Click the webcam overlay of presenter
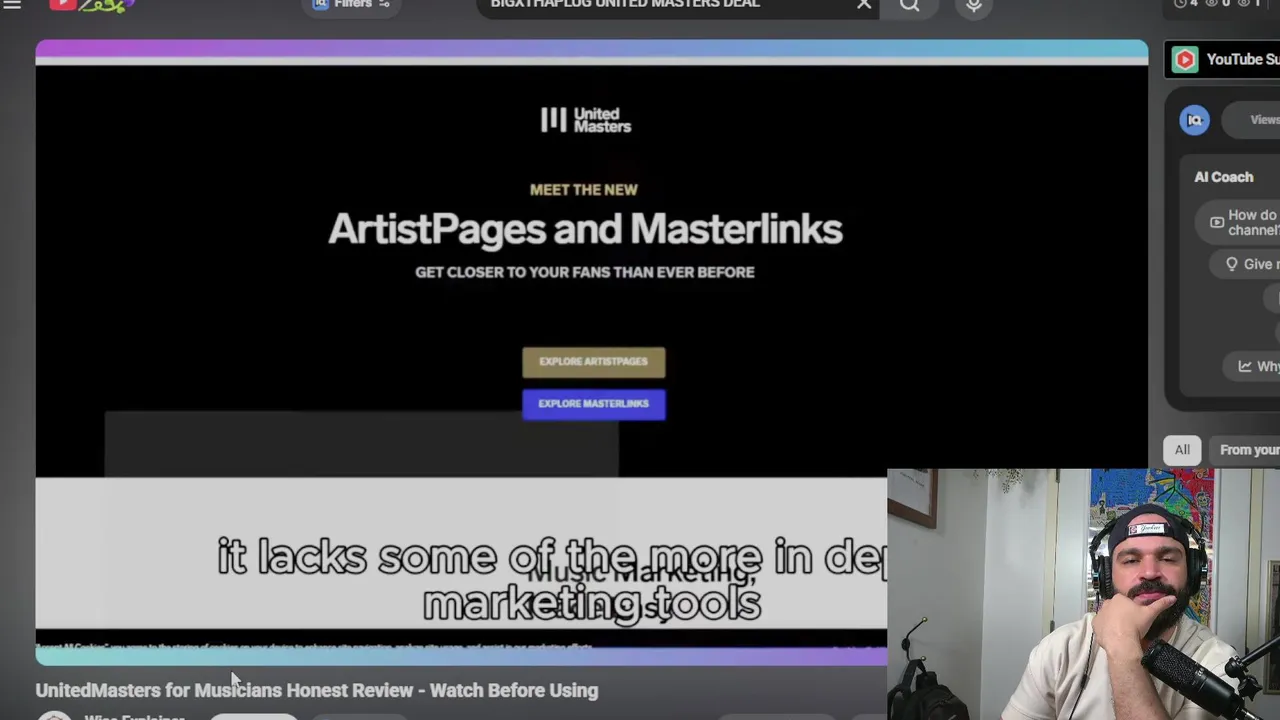 pos(1083,594)
